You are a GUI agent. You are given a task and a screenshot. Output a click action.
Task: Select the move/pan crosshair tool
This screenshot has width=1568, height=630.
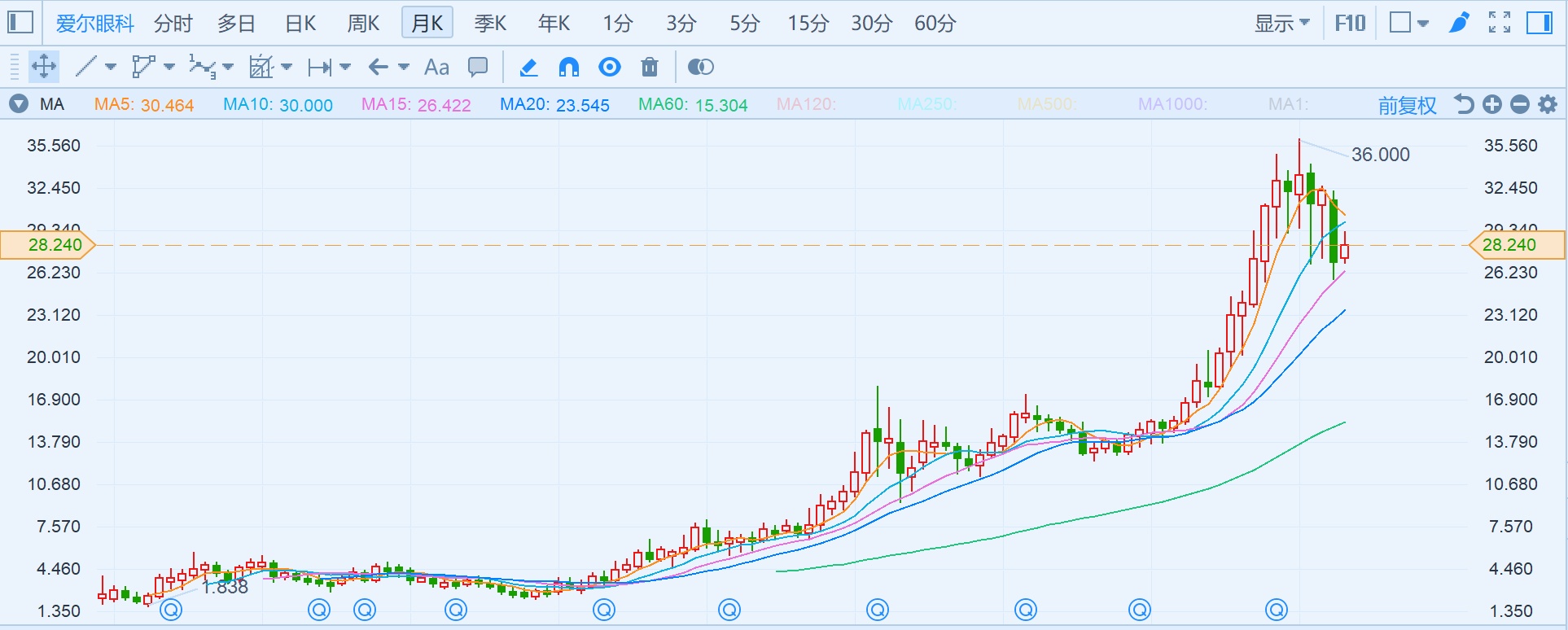tap(44, 67)
